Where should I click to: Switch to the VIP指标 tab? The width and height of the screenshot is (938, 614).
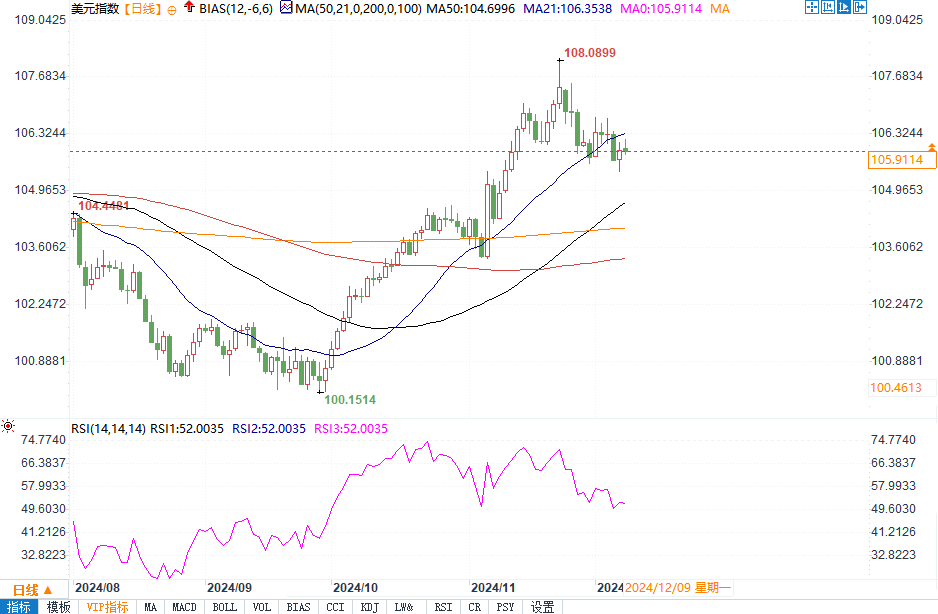107,607
